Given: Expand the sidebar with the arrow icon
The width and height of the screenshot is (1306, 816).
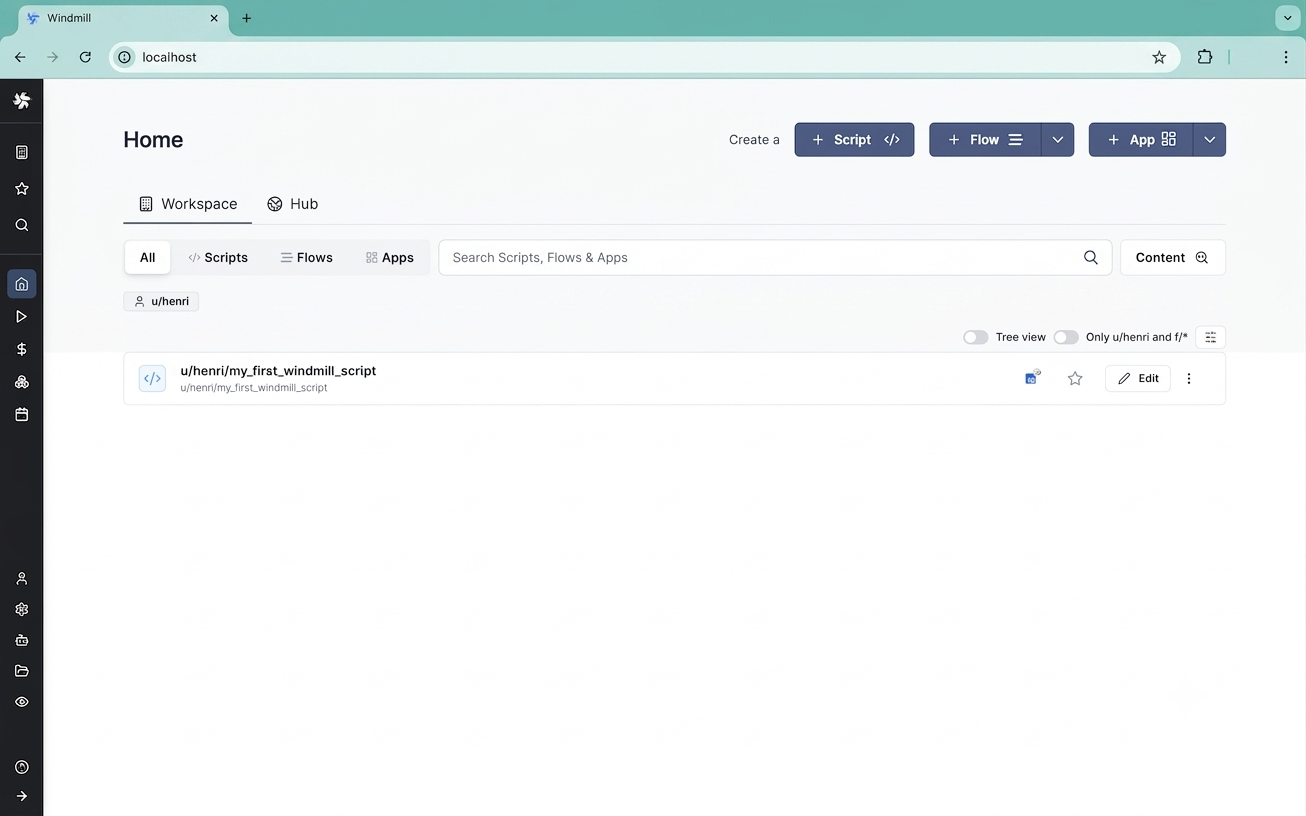Looking at the screenshot, I should point(21,796).
